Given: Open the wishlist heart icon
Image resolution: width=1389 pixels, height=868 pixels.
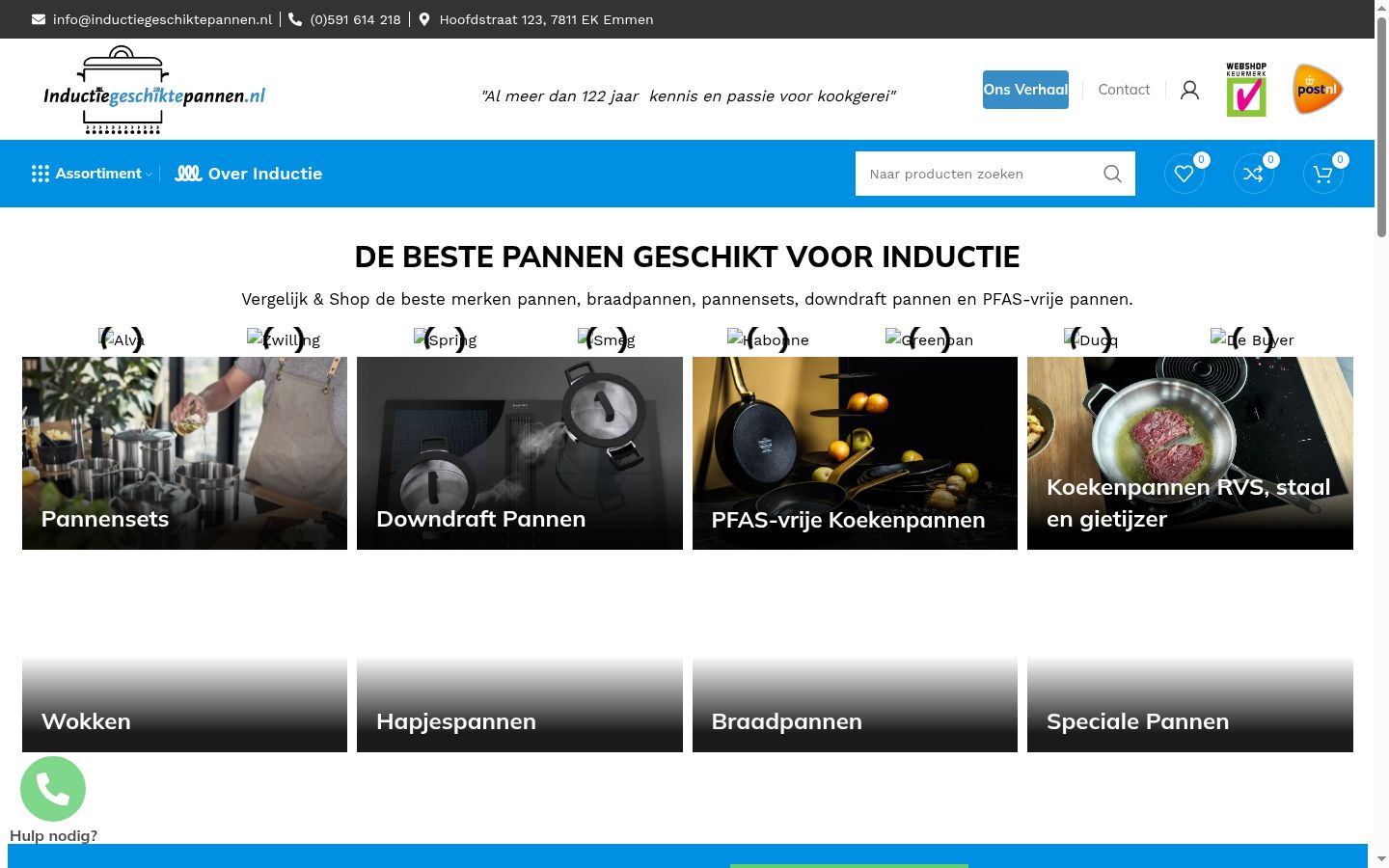Looking at the screenshot, I should (1185, 174).
